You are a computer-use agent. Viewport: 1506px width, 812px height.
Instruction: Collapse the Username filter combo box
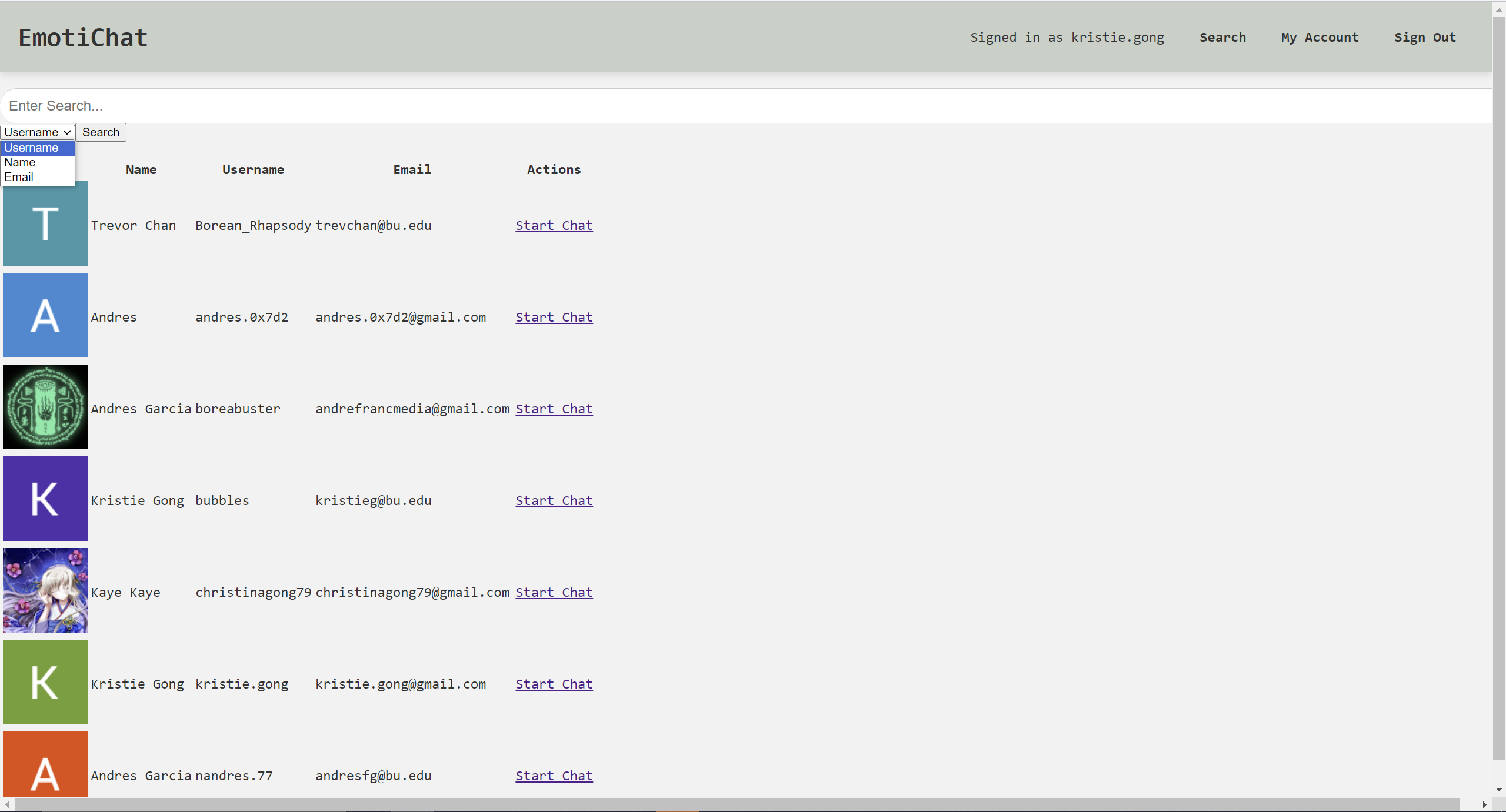pos(38,132)
